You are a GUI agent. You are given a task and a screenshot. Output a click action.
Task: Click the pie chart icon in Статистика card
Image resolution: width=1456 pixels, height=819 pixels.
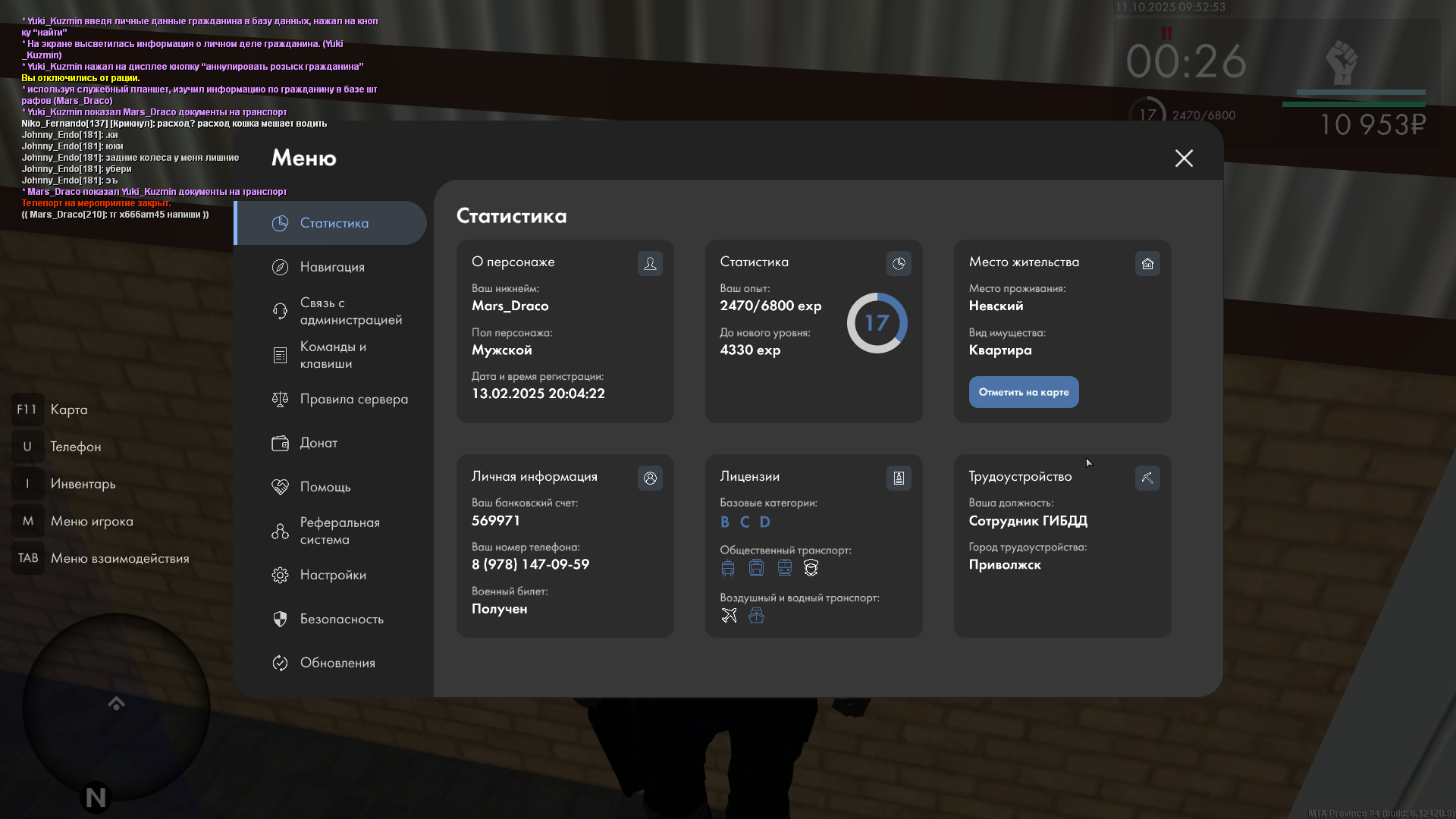899,263
